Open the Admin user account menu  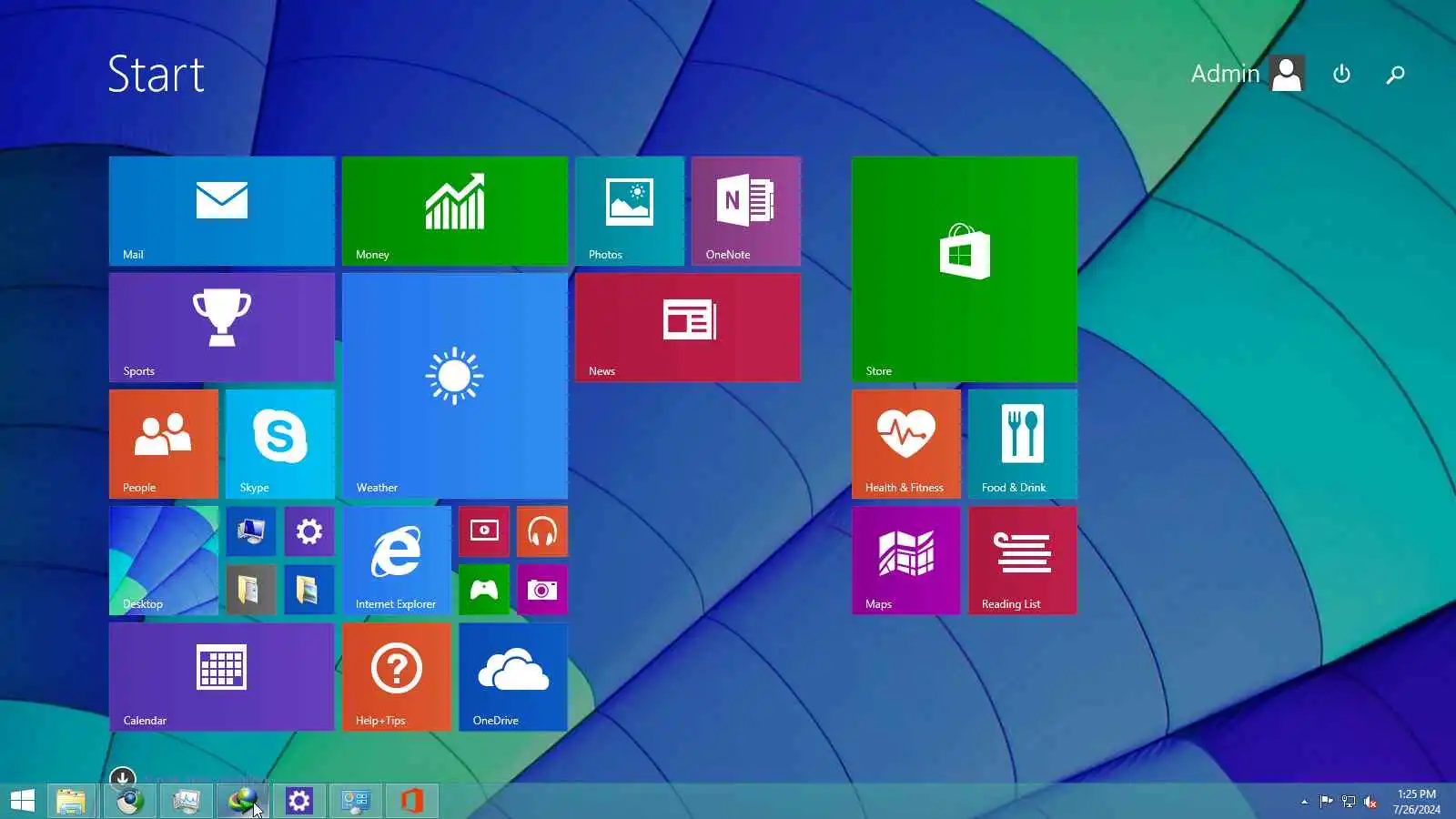pyautogui.click(x=1248, y=74)
